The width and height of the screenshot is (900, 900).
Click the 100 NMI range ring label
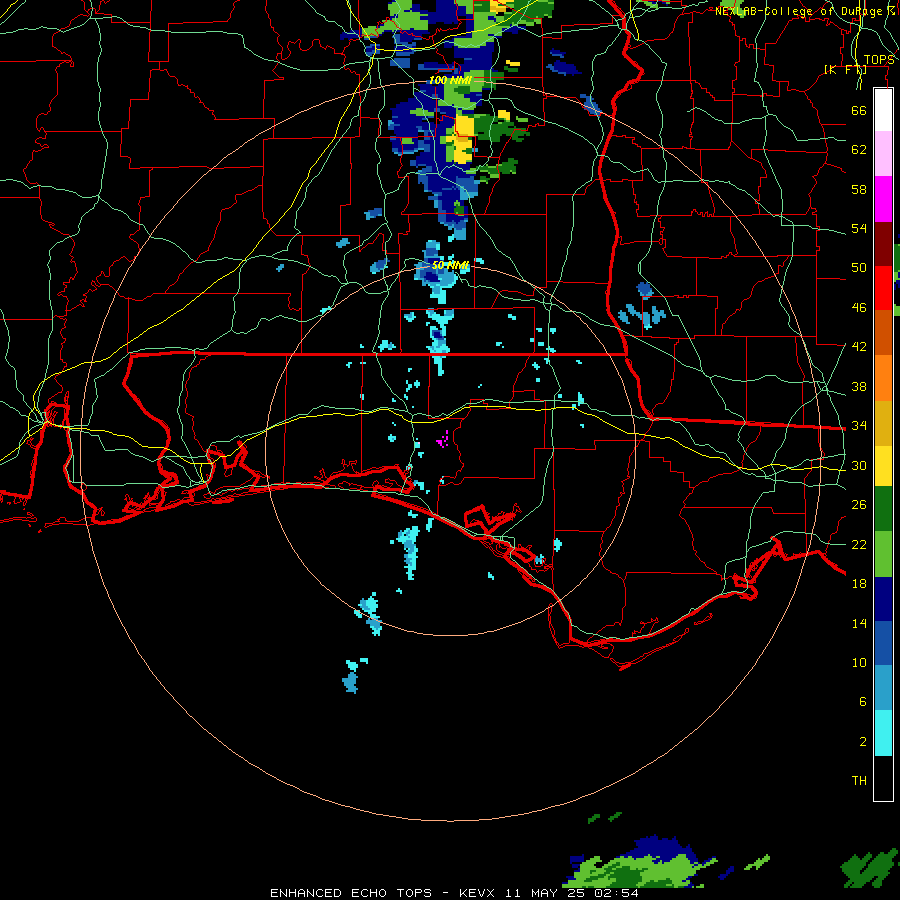coord(450,80)
